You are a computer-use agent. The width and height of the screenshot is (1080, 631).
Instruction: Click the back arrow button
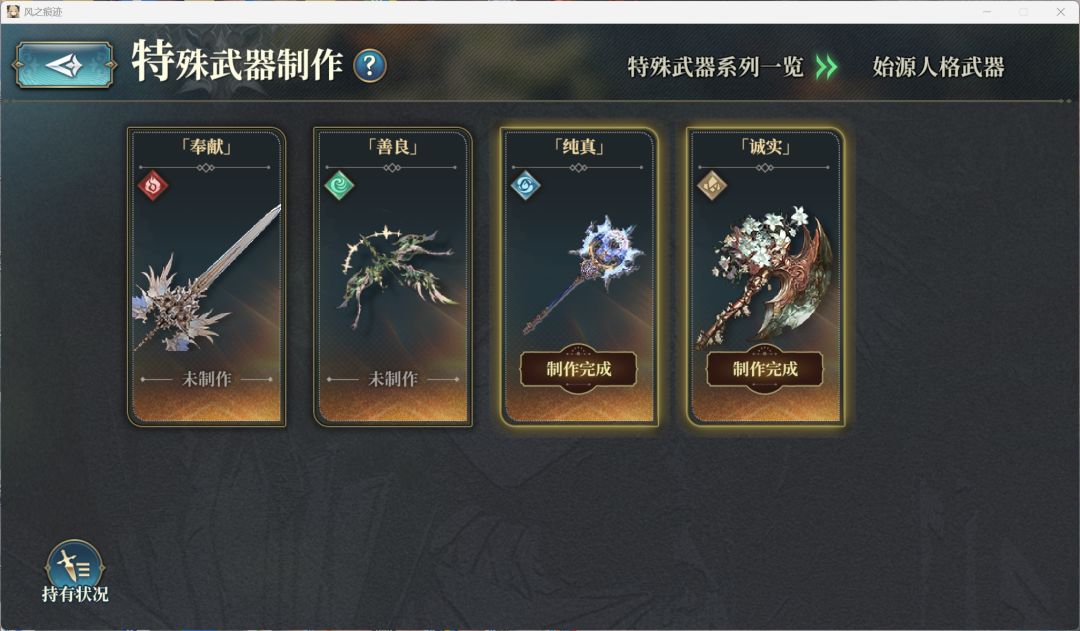click(64, 65)
